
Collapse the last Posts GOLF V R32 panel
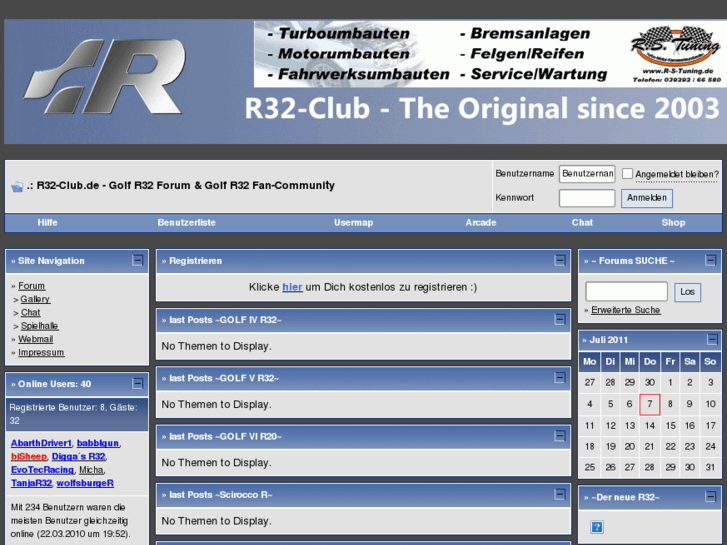point(560,378)
